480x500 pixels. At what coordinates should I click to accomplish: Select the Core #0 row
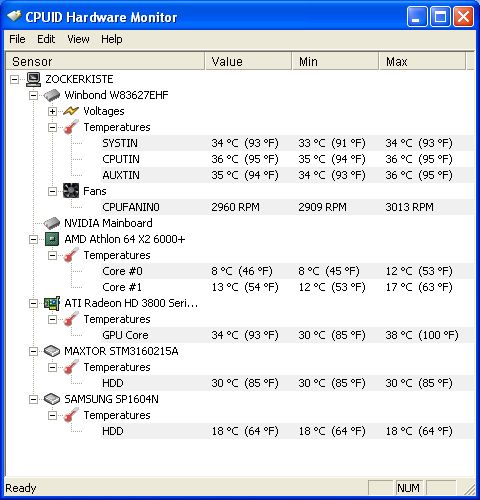pyautogui.click(x=287, y=271)
